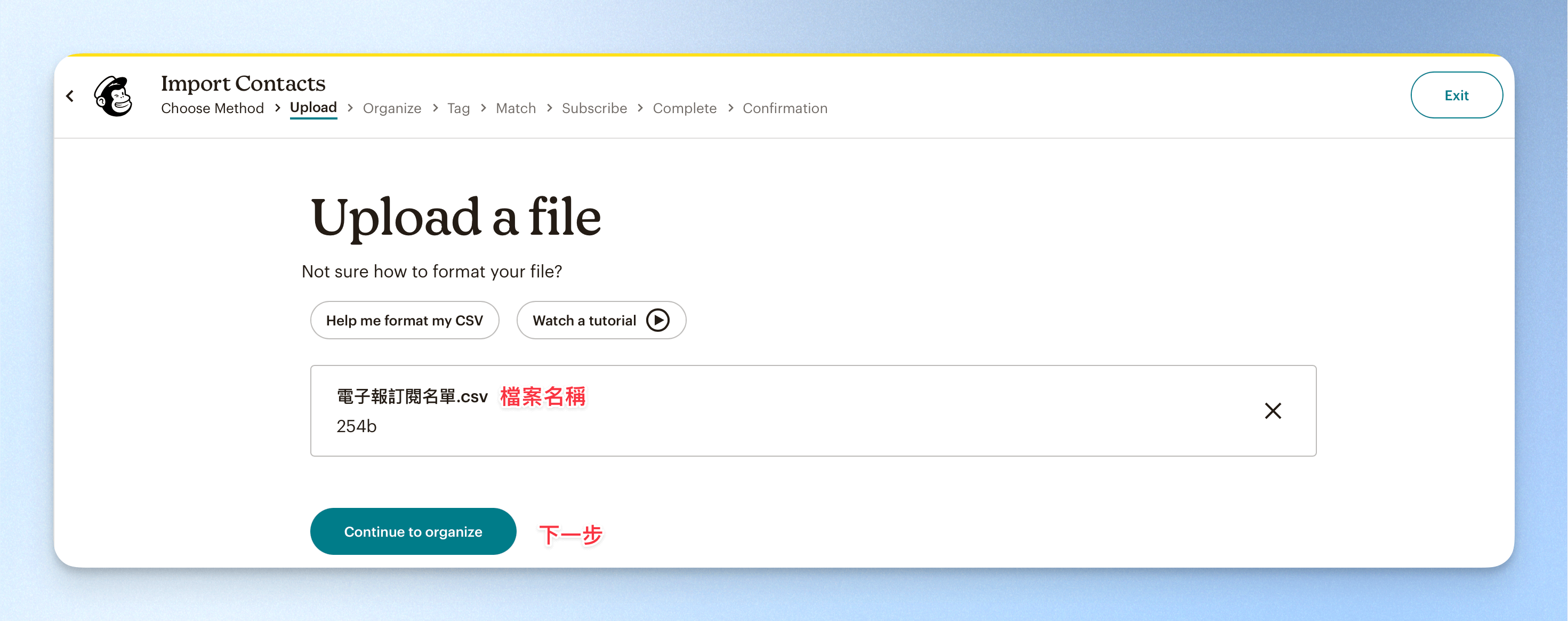
Task: Click chevron after Choose Method breadcrumb
Action: point(278,108)
